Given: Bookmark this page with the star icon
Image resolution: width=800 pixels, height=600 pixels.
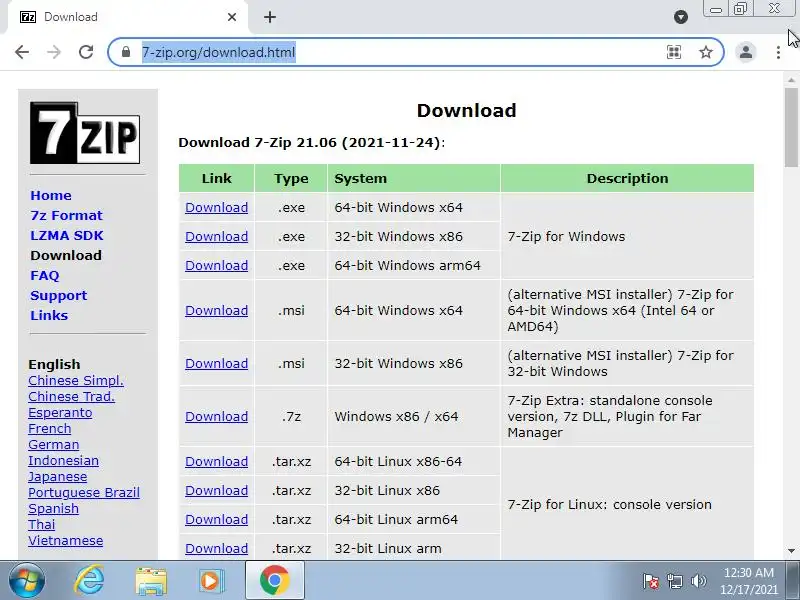Looking at the screenshot, I should [x=706, y=52].
